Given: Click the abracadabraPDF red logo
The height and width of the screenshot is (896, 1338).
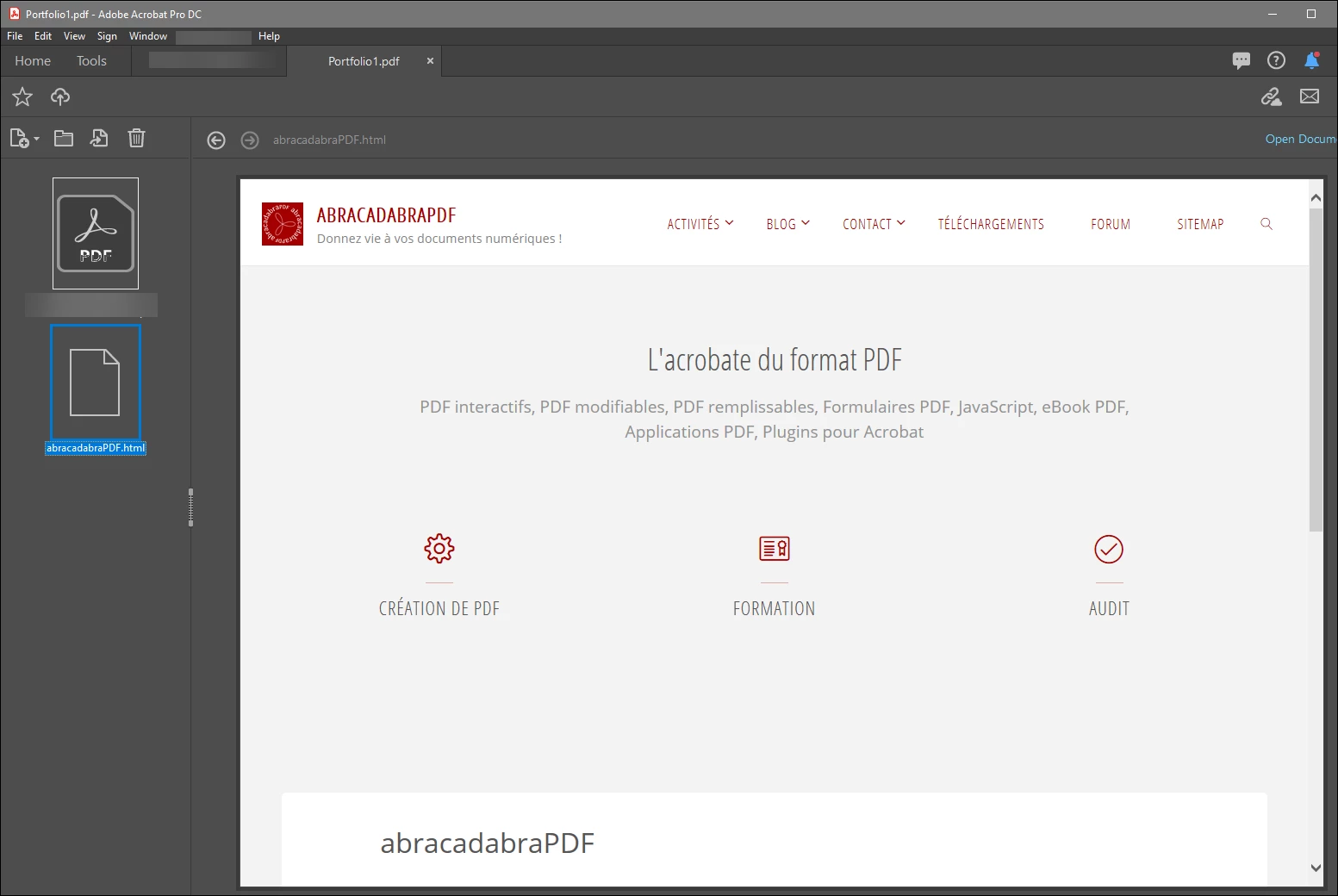Looking at the screenshot, I should pyautogui.click(x=283, y=224).
